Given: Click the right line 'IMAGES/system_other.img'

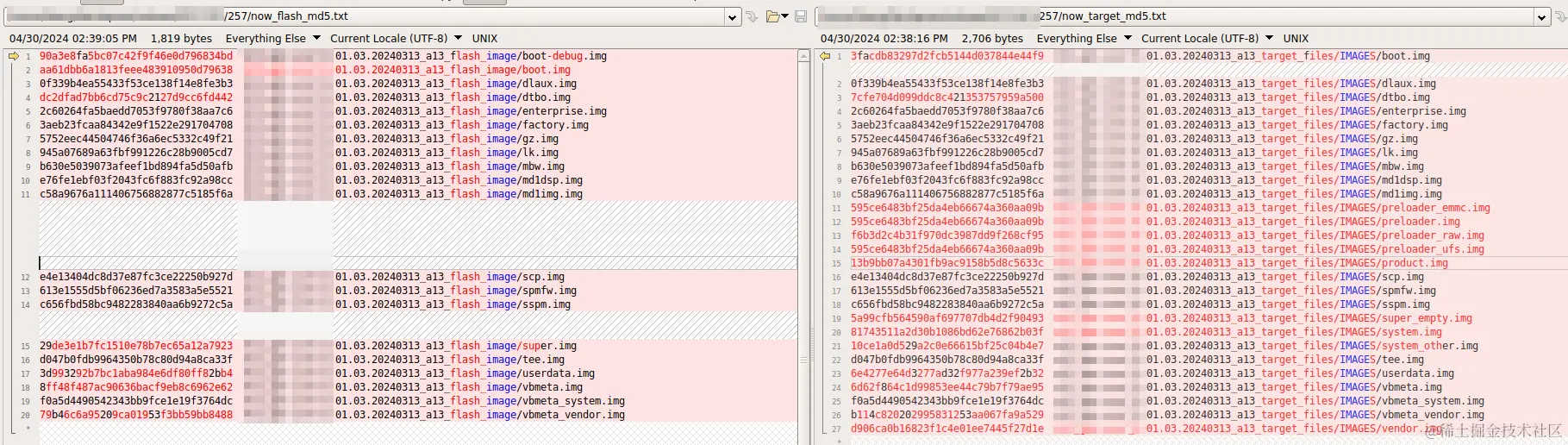Looking at the screenshot, I should (1409, 346).
